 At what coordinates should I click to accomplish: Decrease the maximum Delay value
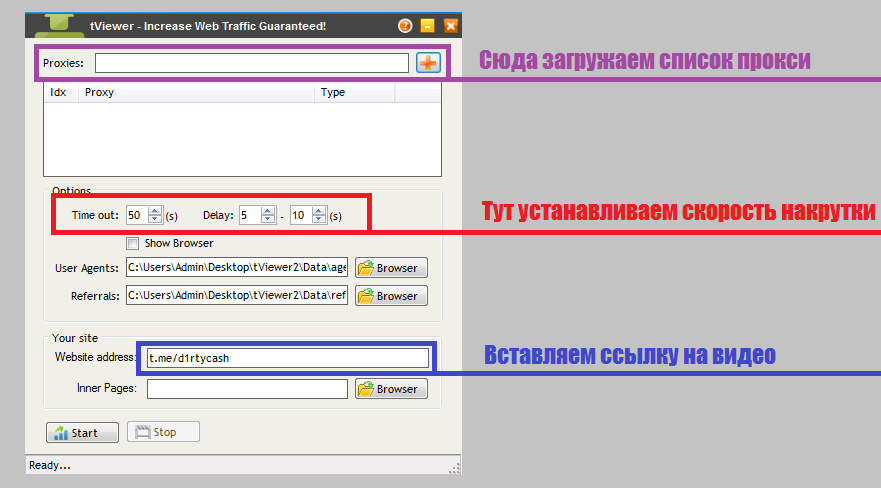pos(319,219)
